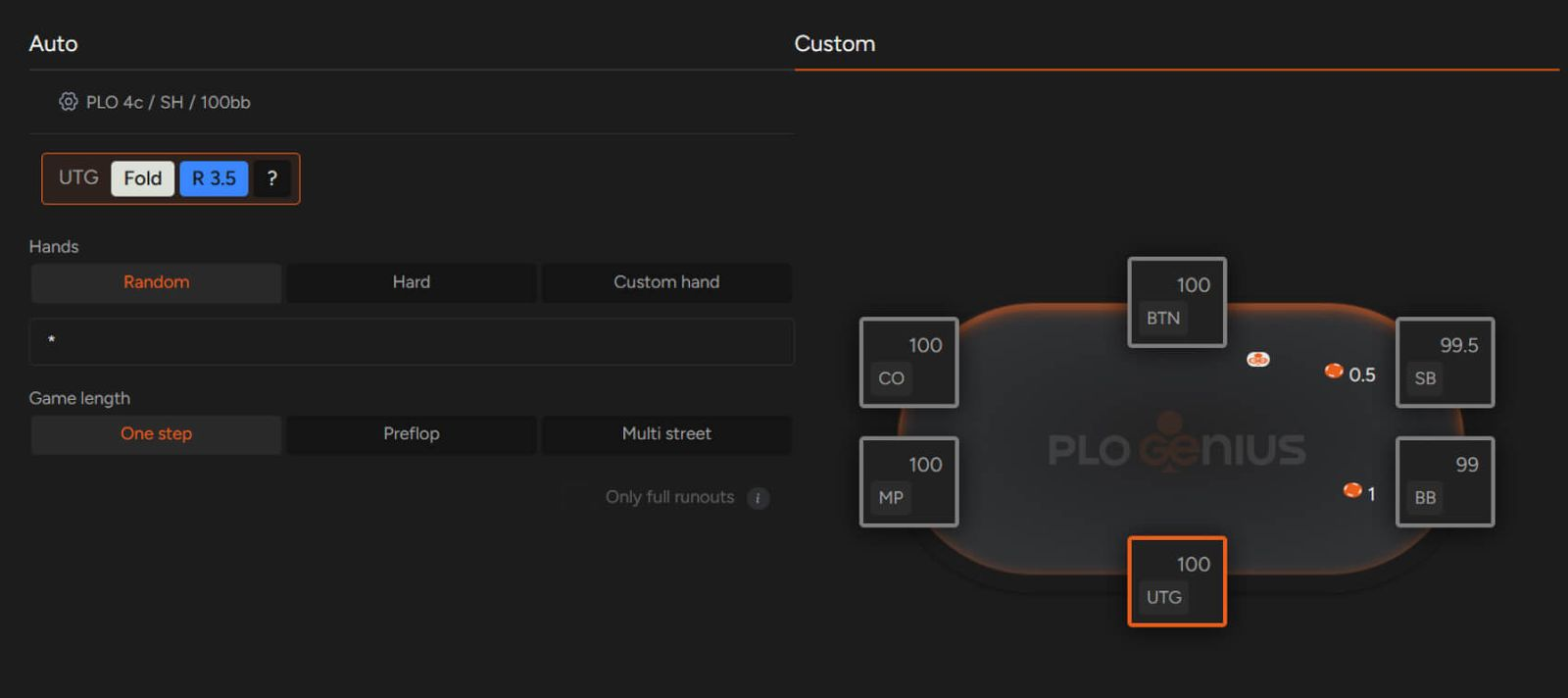Click the R 3.5 raise button
This screenshot has width=1568, height=698.
214,178
